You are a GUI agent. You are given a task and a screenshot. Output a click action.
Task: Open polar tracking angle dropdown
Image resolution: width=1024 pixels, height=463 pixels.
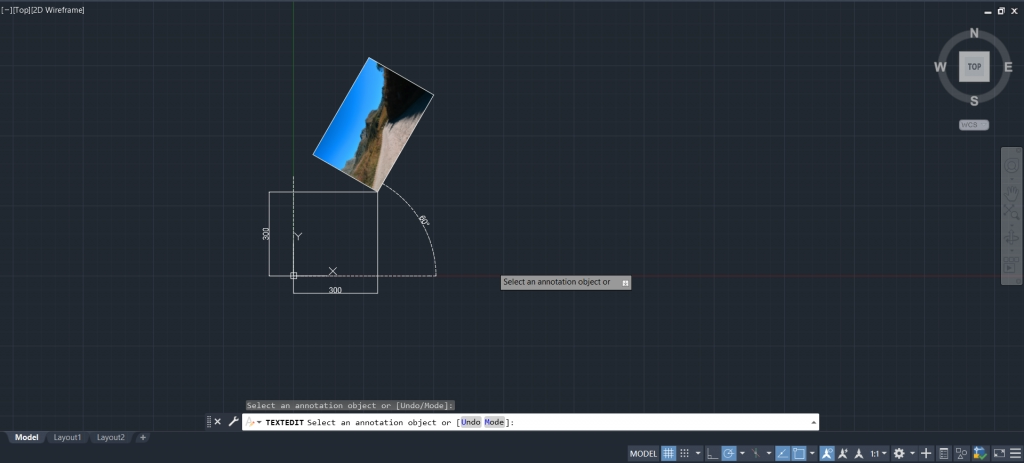pos(743,453)
